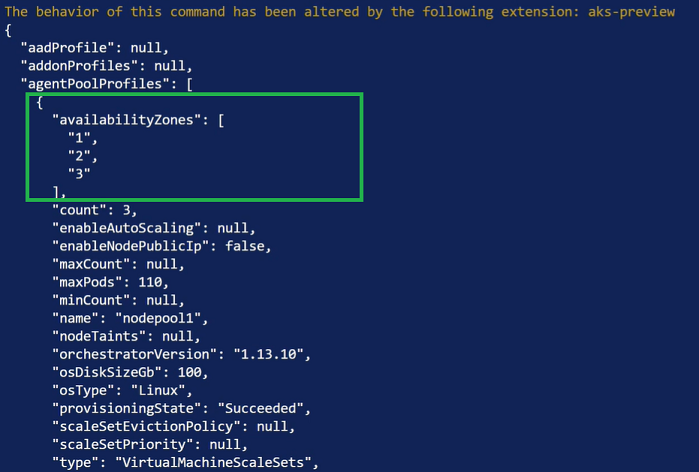Click the "Linux" osType value
This screenshot has height=472, width=699.
coord(158,390)
